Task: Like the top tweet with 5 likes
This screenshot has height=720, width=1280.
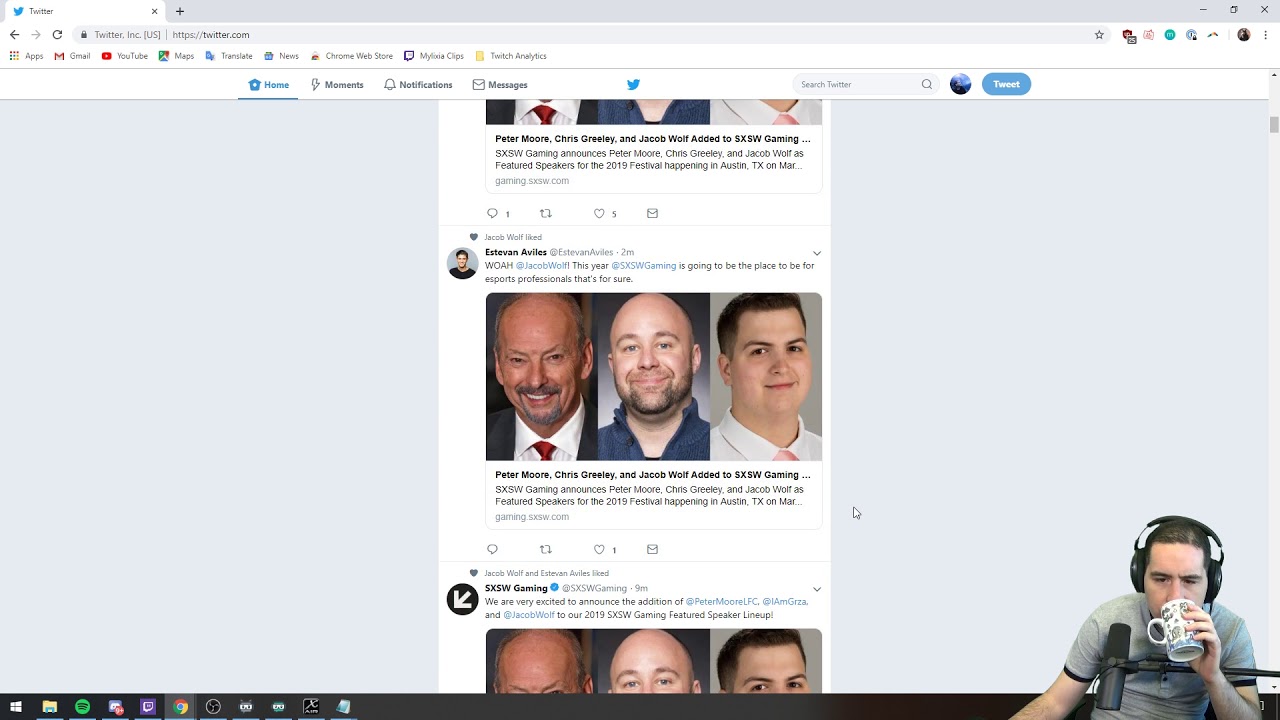Action: click(x=599, y=213)
